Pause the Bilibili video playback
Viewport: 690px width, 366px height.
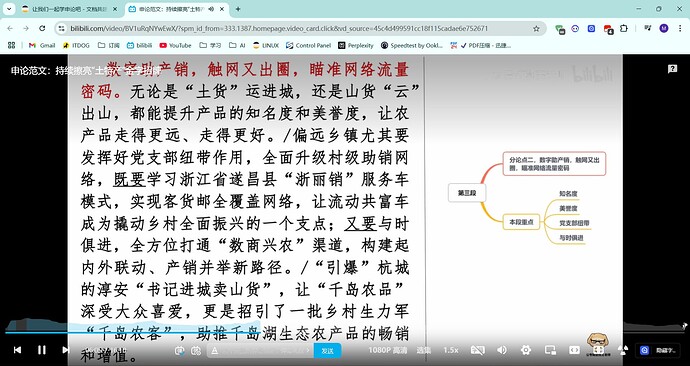point(42,350)
